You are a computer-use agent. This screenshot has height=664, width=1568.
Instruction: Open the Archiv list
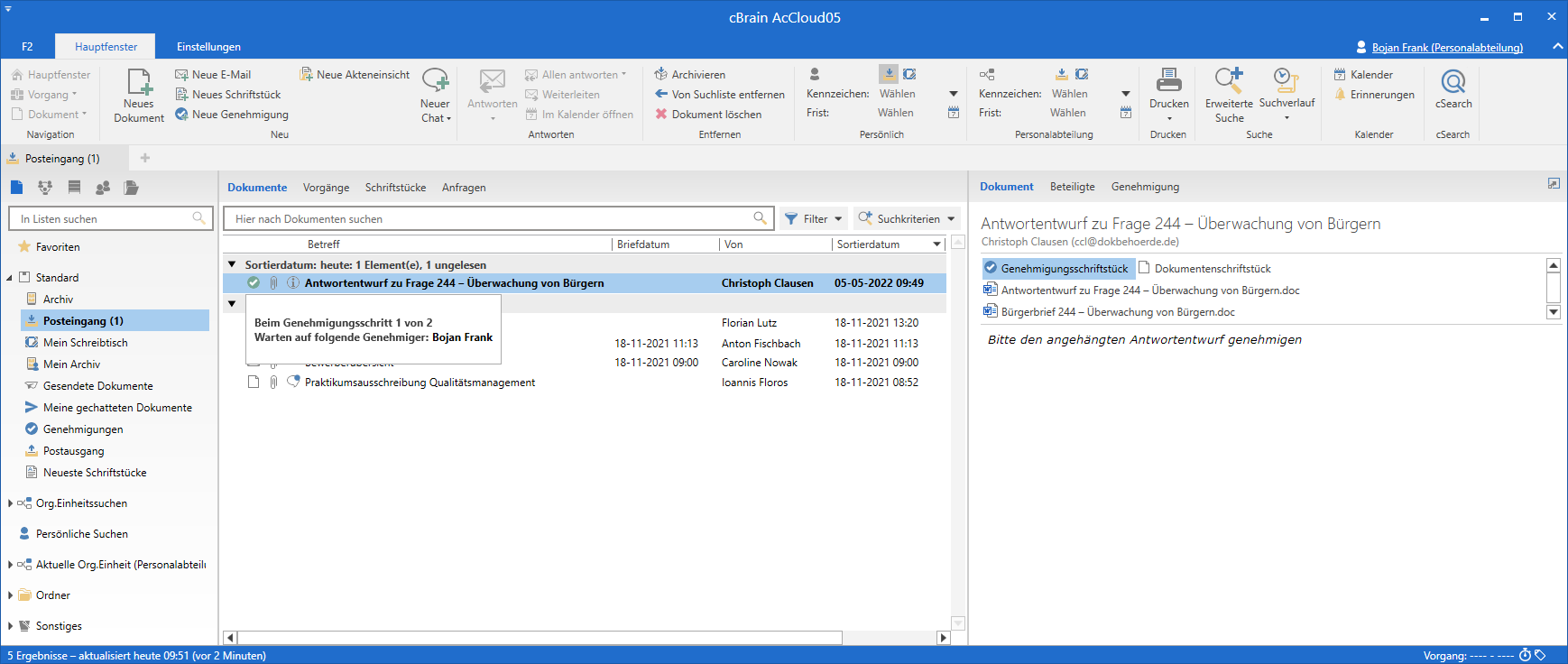pyautogui.click(x=58, y=300)
